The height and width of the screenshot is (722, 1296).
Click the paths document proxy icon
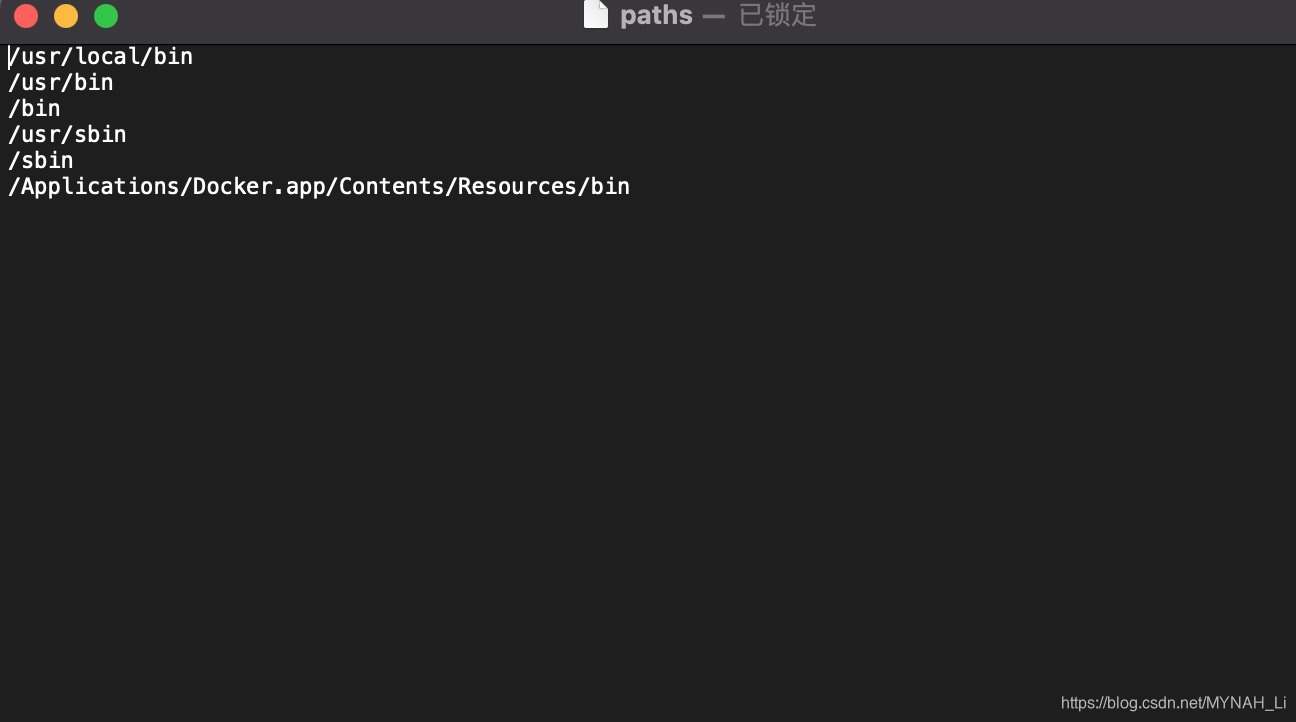pos(596,15)
